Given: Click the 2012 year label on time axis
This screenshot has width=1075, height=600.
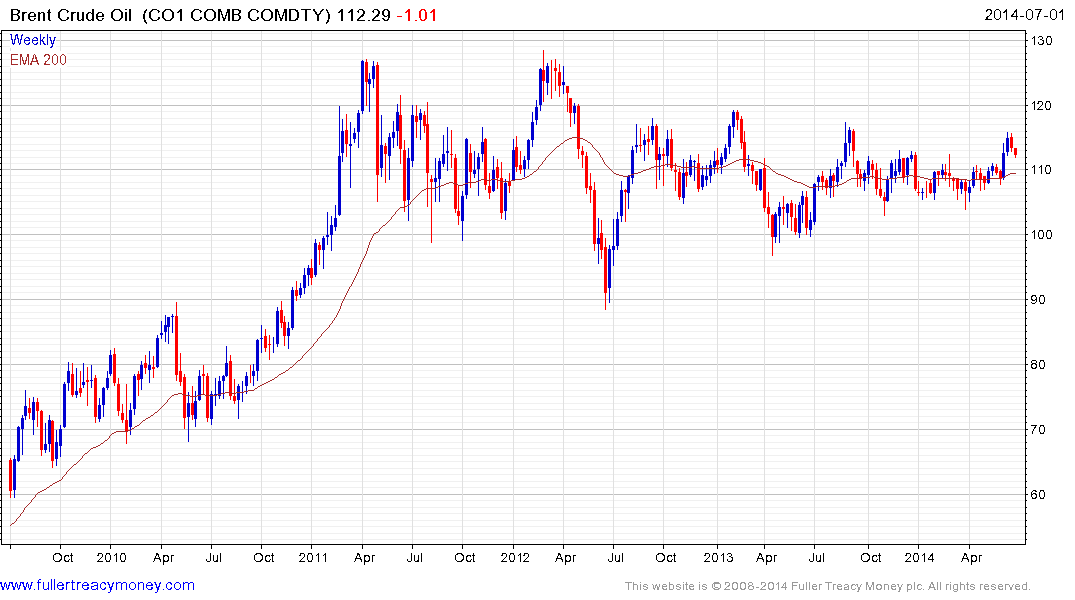Looking at the screenshot, I should [515, 557].
